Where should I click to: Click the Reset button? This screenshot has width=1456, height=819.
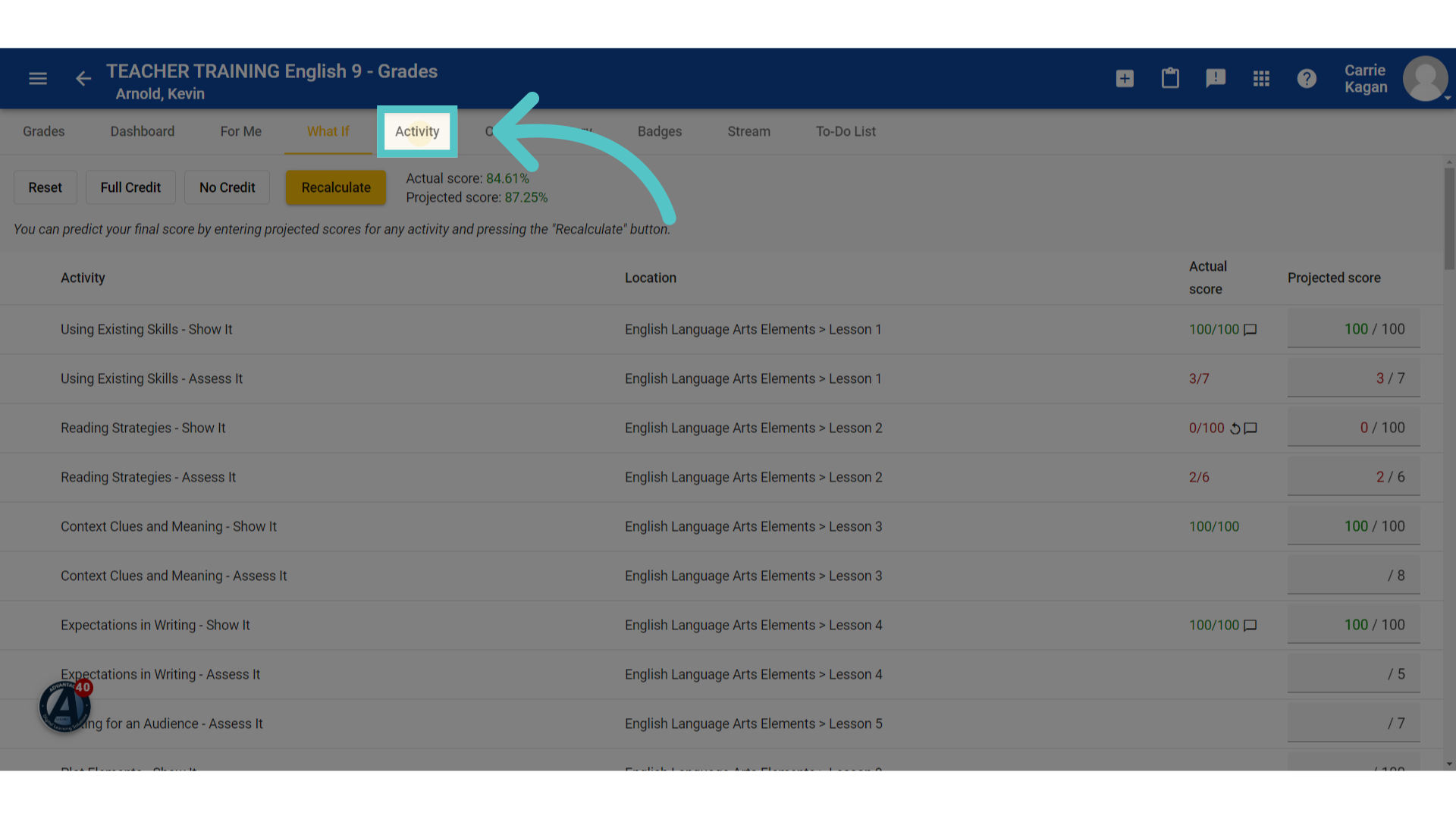point(45,187)
